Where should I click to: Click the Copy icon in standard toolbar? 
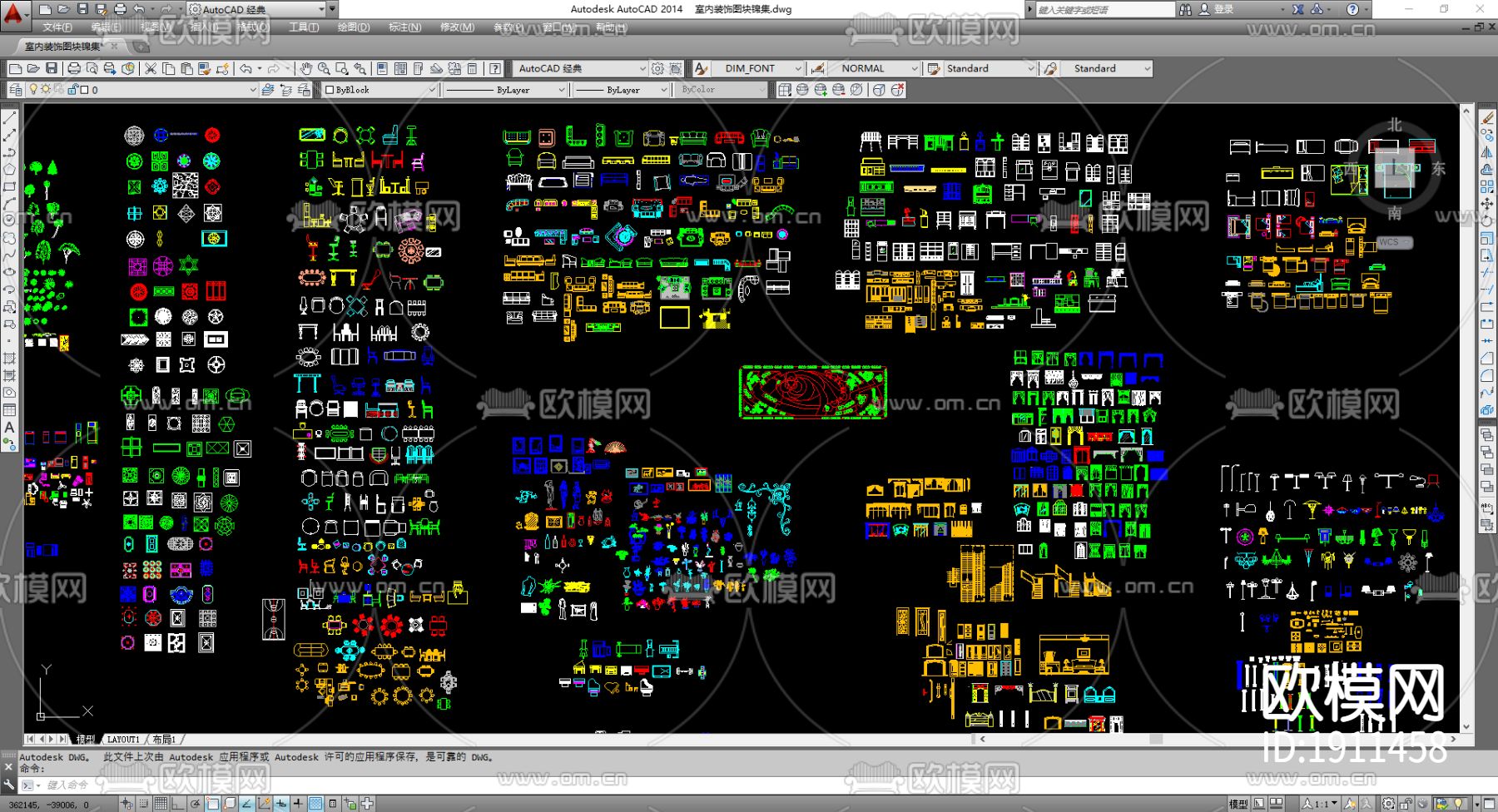[169, 68]
